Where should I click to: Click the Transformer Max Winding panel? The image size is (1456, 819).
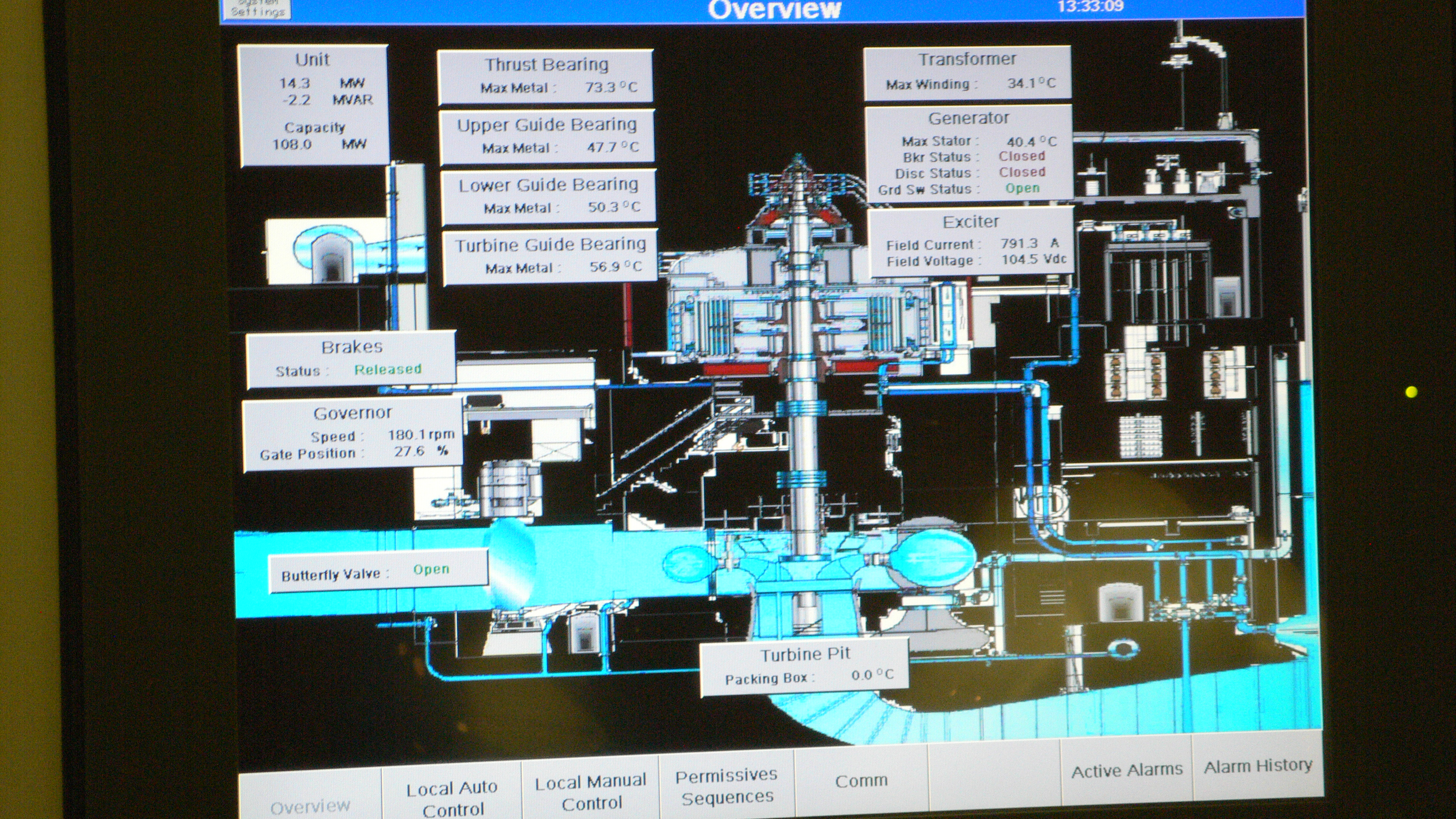(x=967, y=73)
